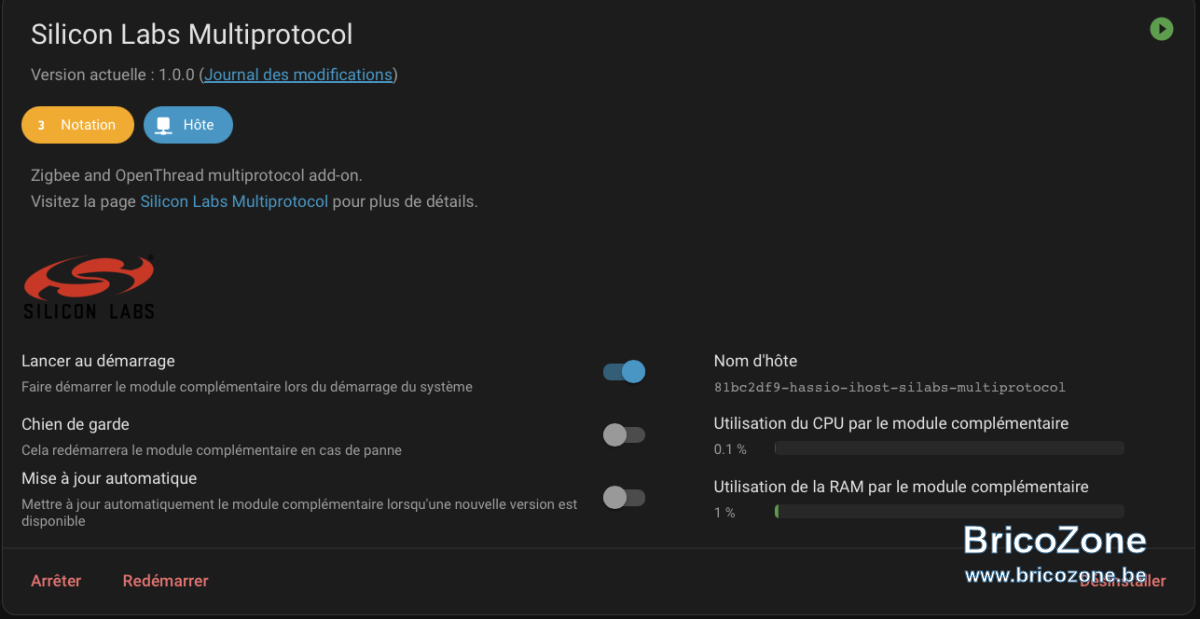Click the Silicon Labs logo image
Viewport: 1200px width, 619px height.
tap(89, 288)
